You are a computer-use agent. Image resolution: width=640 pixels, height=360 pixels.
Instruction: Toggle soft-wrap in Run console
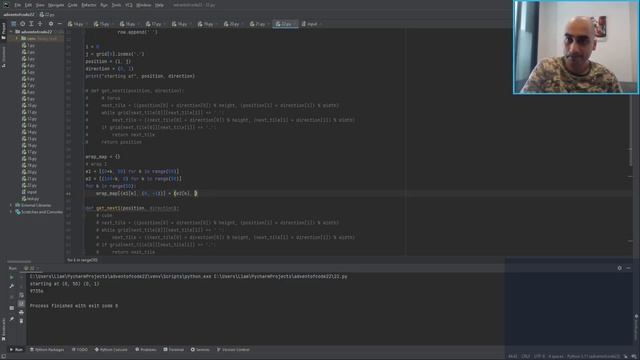[21, 295]
